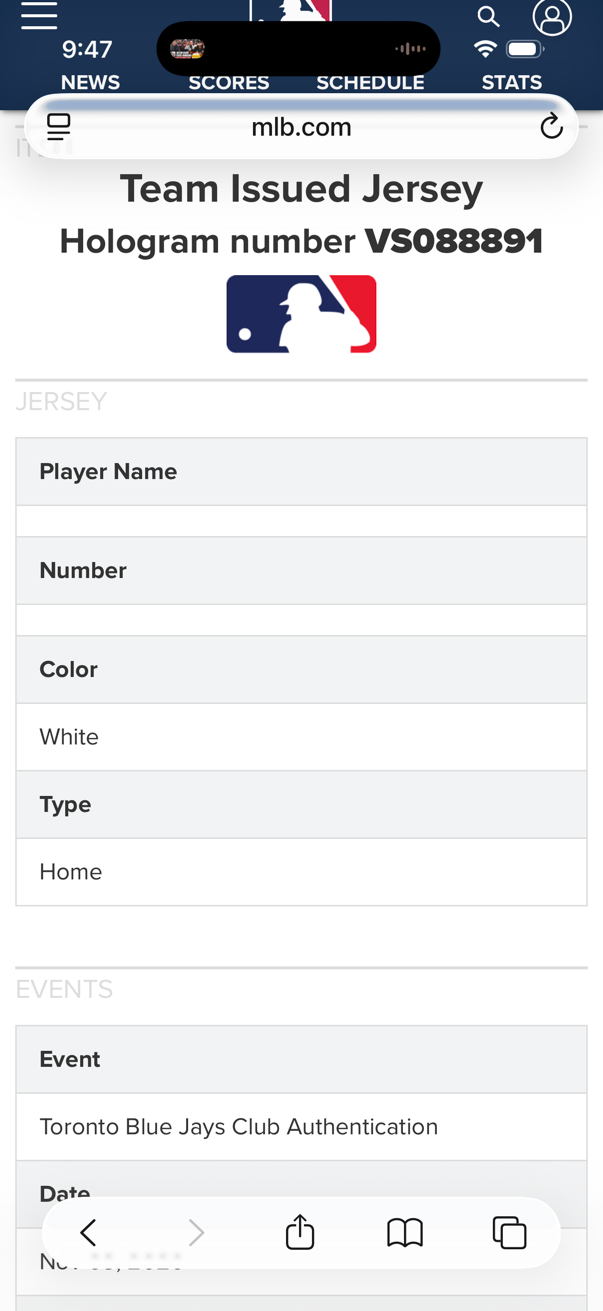
Task: Show all open tabs icon
Action: coord(509,1233)
